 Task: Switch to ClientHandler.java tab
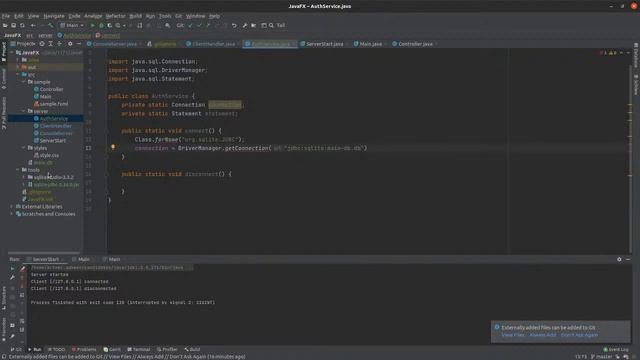213,44
